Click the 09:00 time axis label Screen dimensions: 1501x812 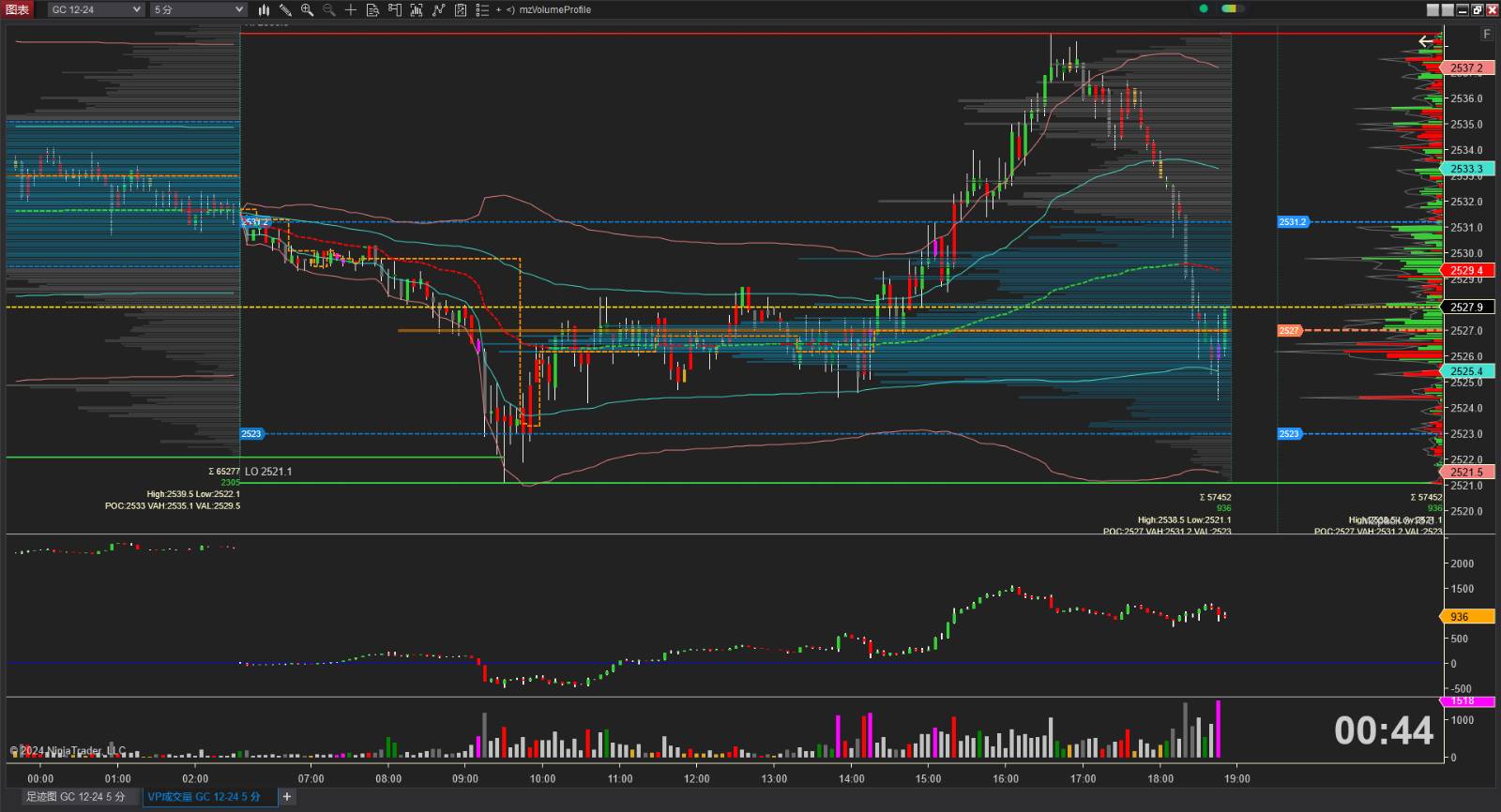(465, 778)
